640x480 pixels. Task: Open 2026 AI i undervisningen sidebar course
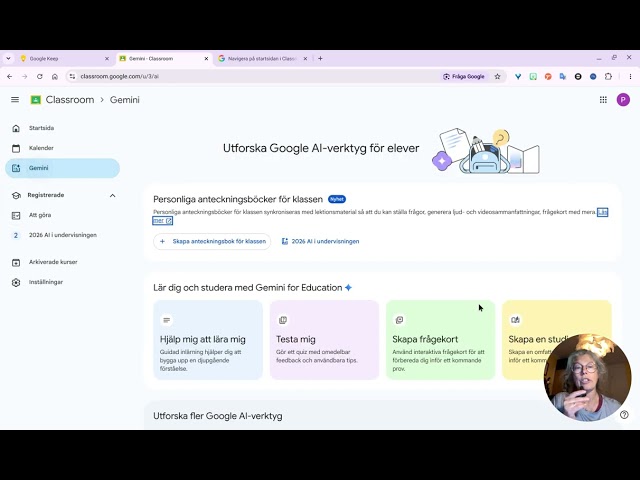[62, 235]
